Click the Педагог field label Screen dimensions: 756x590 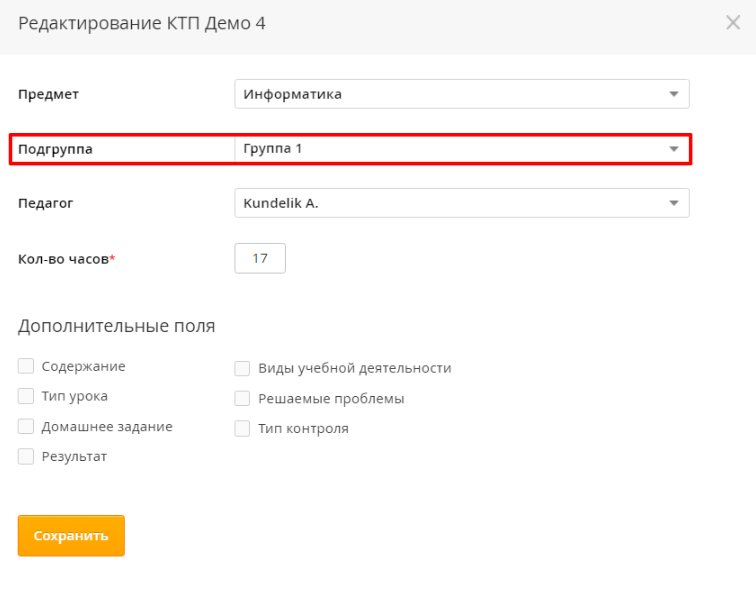(46, 203)
